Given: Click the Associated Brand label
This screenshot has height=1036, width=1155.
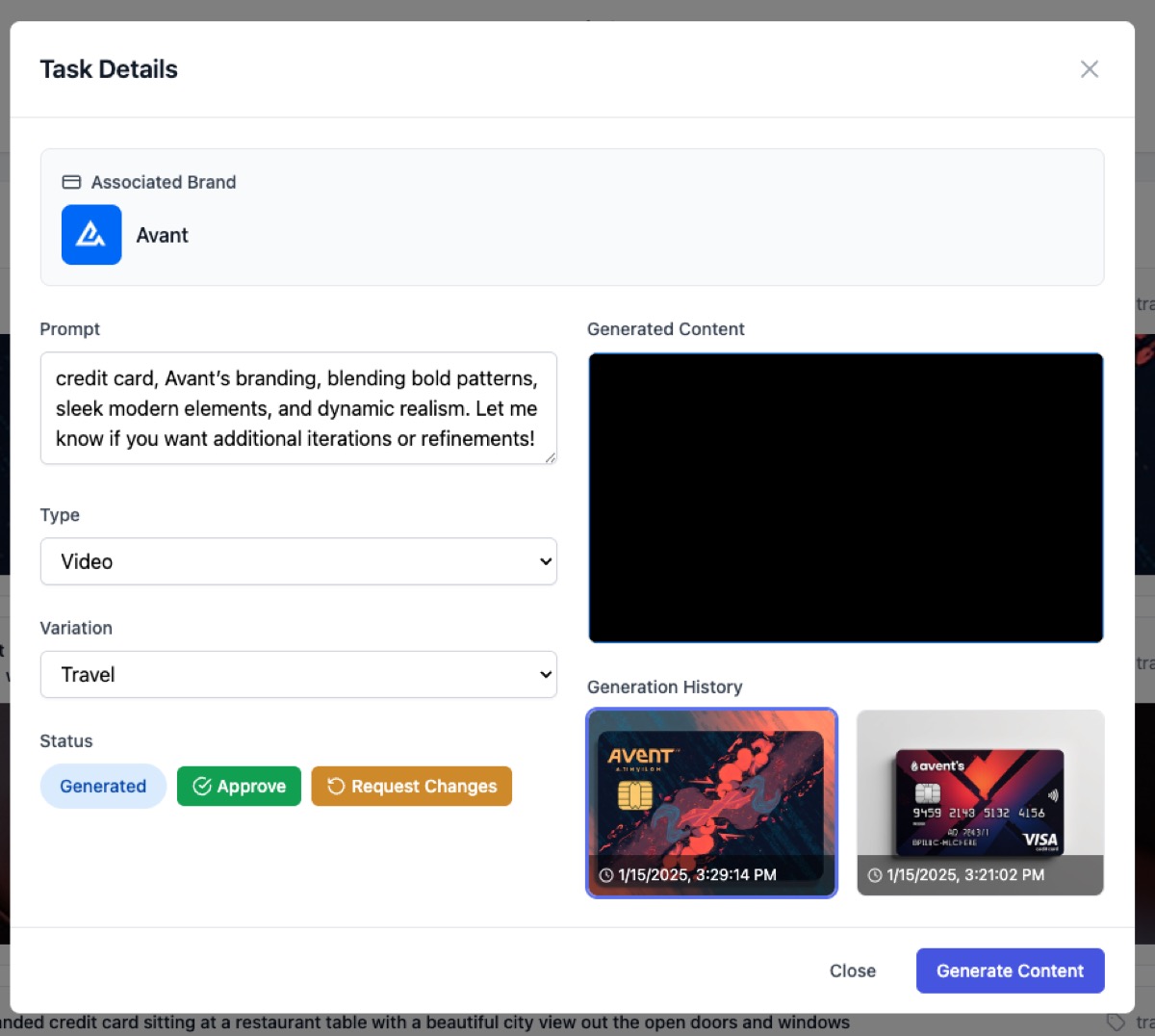Looking at the screenshot, I should tap(164, 182).
